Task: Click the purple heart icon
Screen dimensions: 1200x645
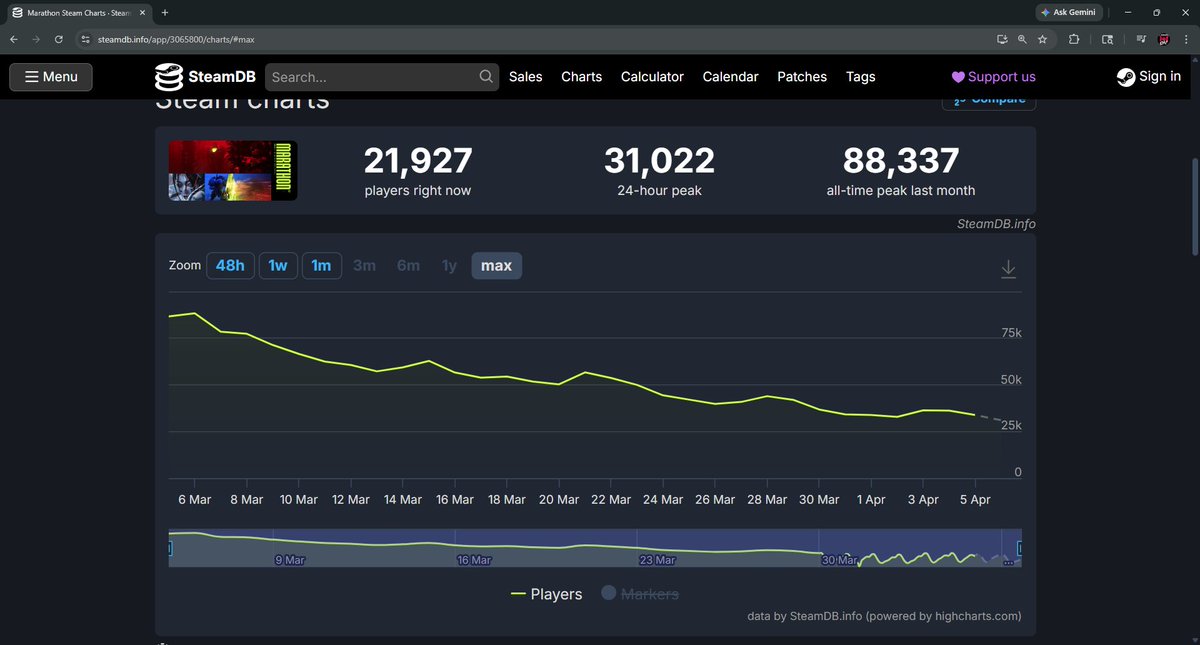Action: [958, 77]
